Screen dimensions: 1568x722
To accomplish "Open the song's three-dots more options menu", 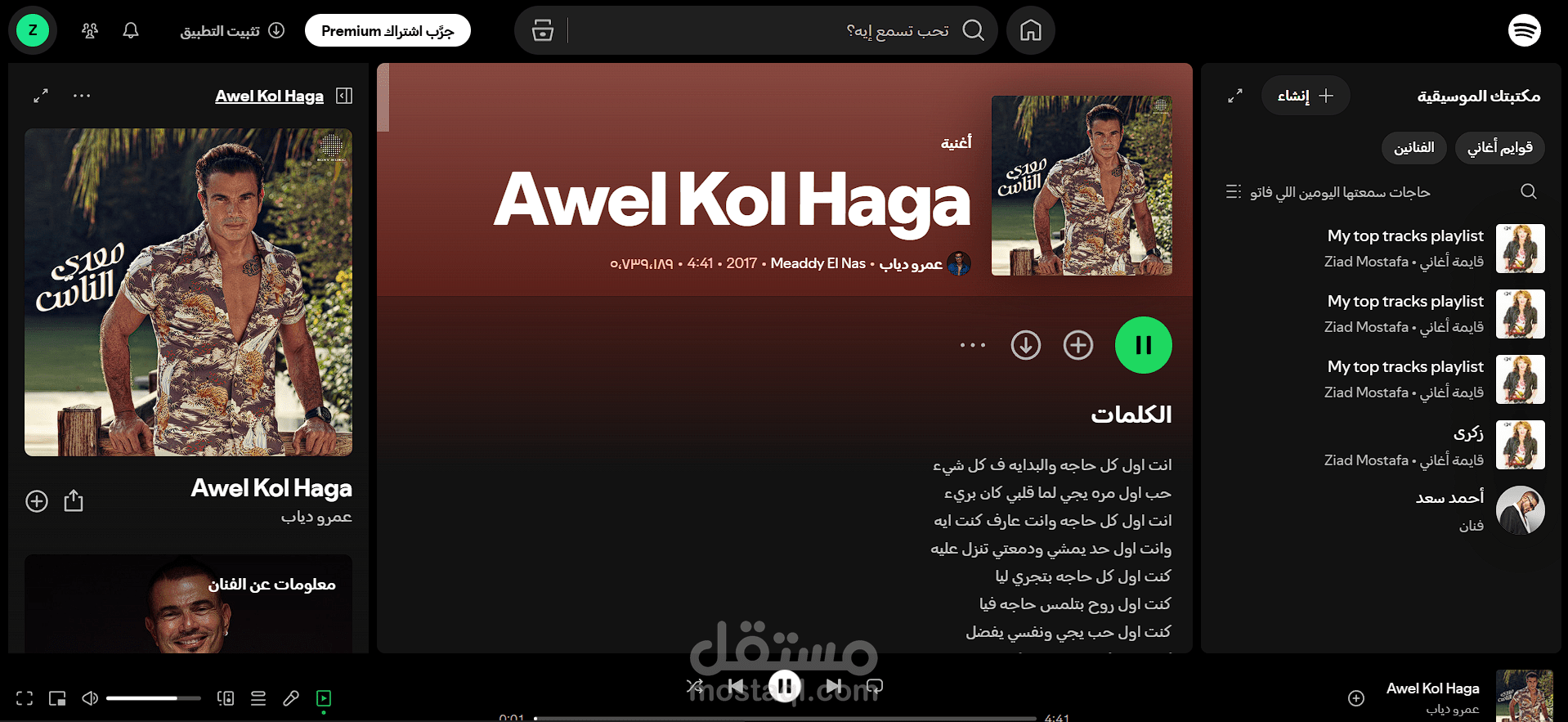I will click(x=973, y=345).
